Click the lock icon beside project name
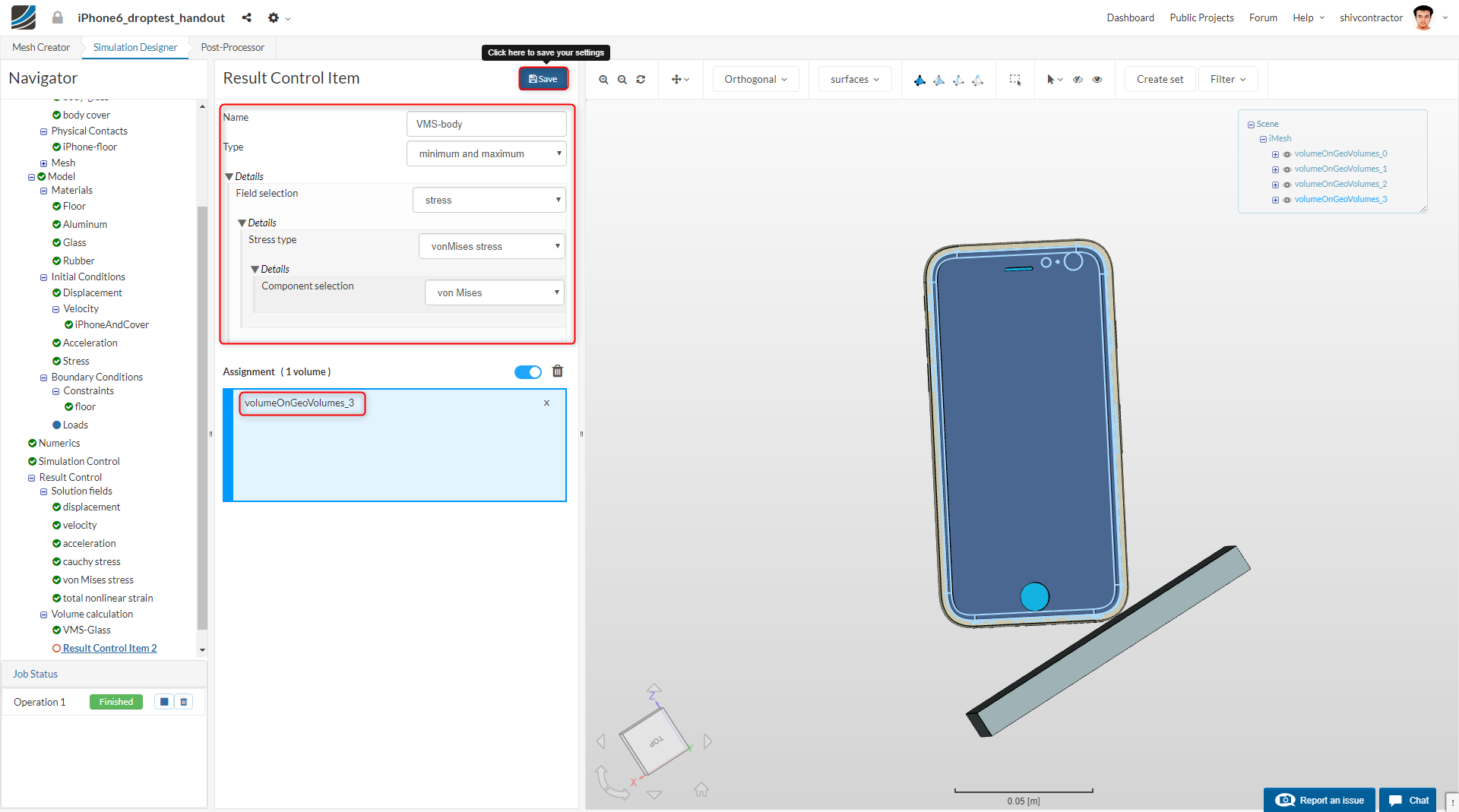Screen dimensions: 1459x812 [x=58, y=17]
